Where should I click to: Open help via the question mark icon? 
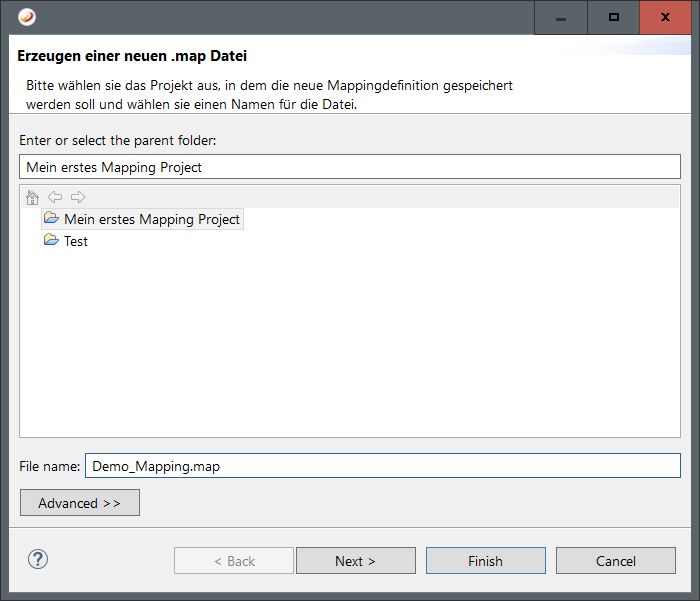click(x=38, y=559)
